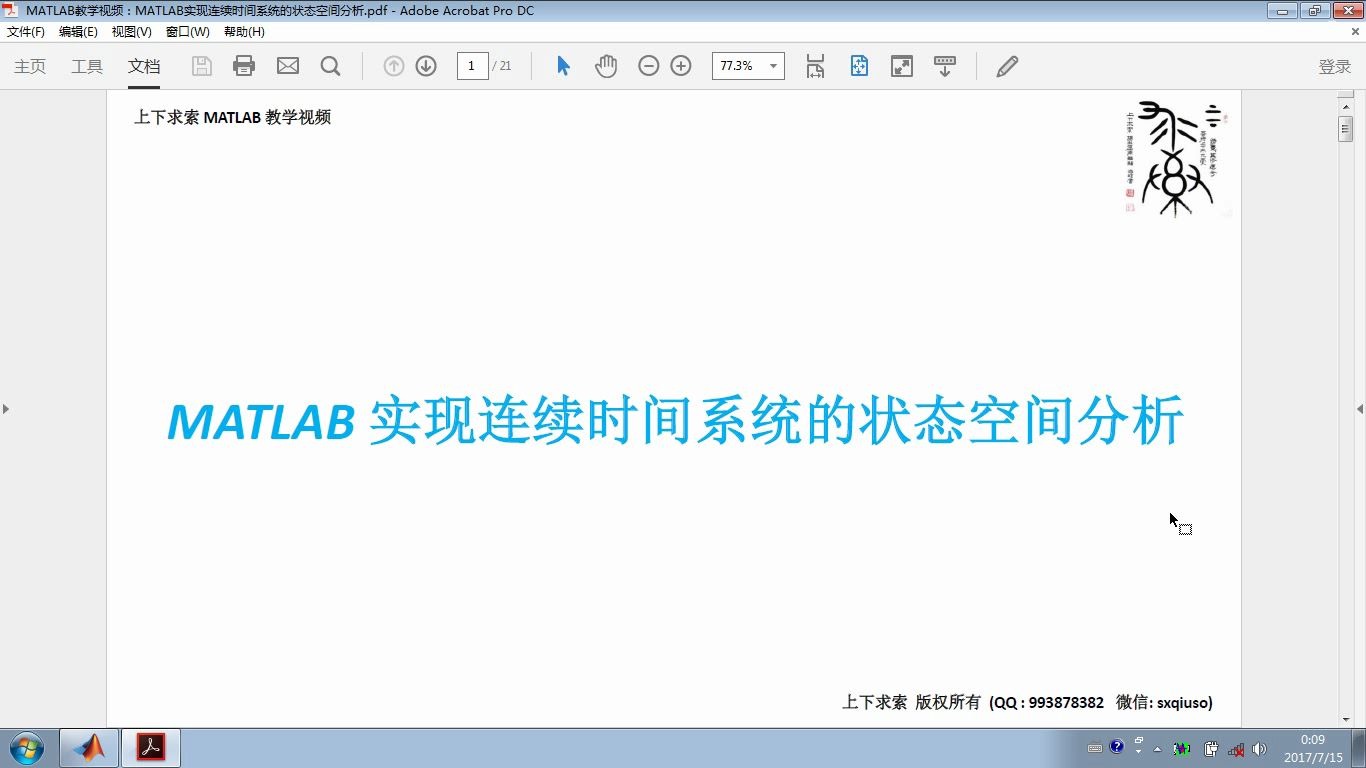Toggle Fit Width page display

(x=815, y=65)
